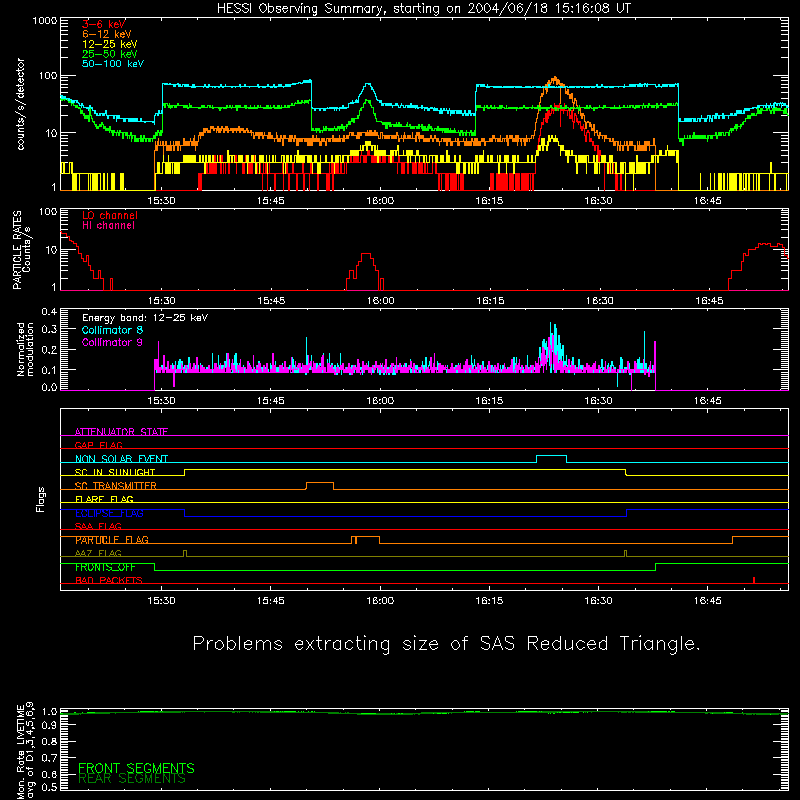
Task: Click the FRONT SEGMENTS legend label
Action: click(136, 768)
